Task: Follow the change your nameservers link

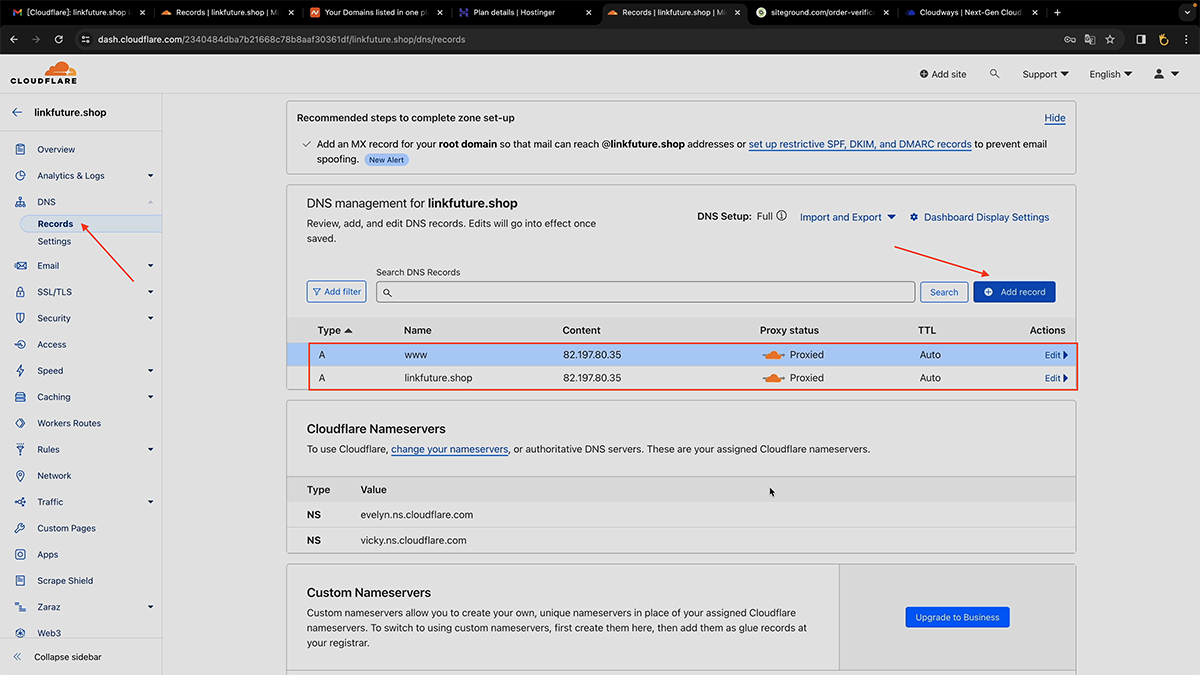Action: coord(450,449)
